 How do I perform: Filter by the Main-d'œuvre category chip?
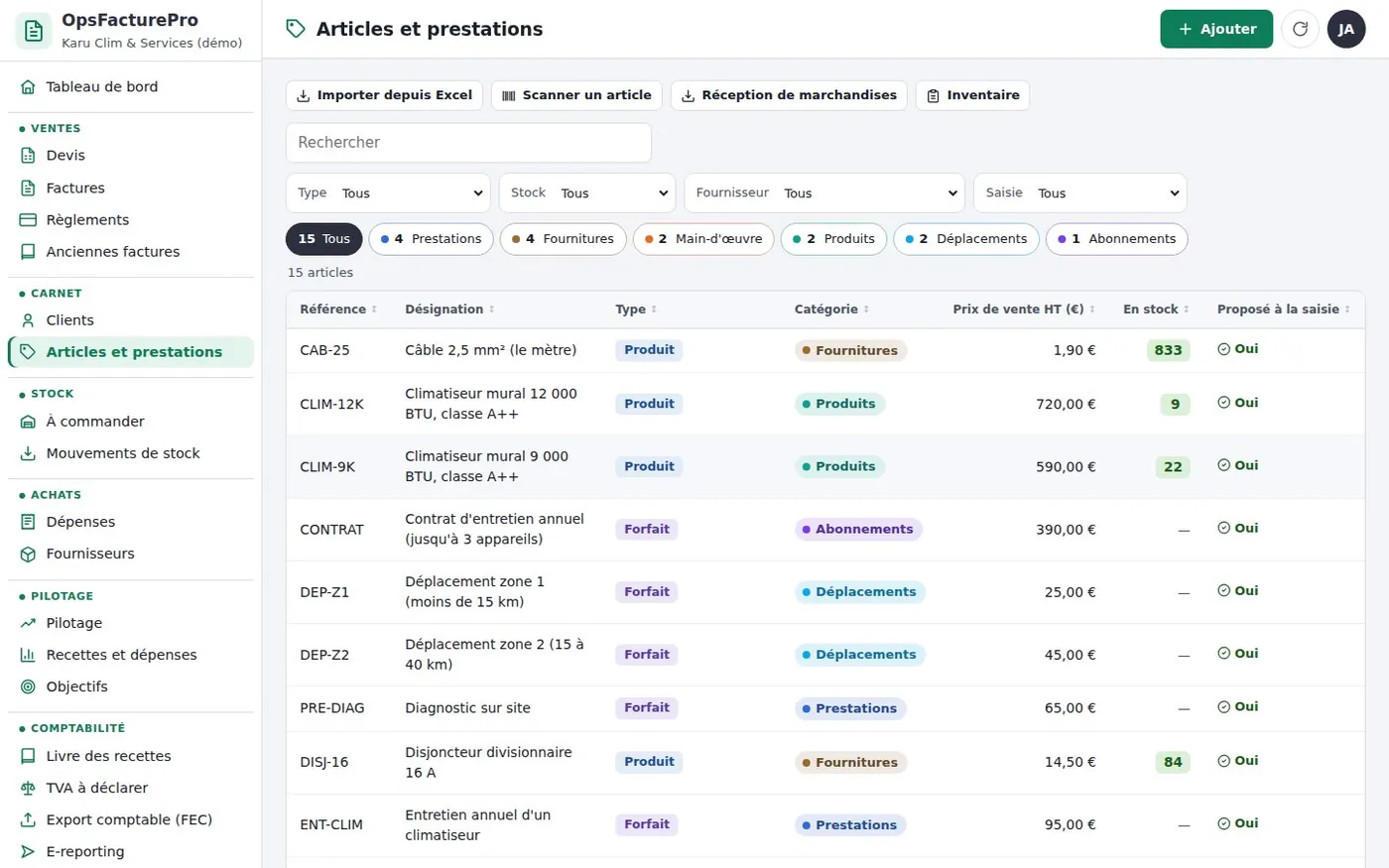click(x=703, y=239)
